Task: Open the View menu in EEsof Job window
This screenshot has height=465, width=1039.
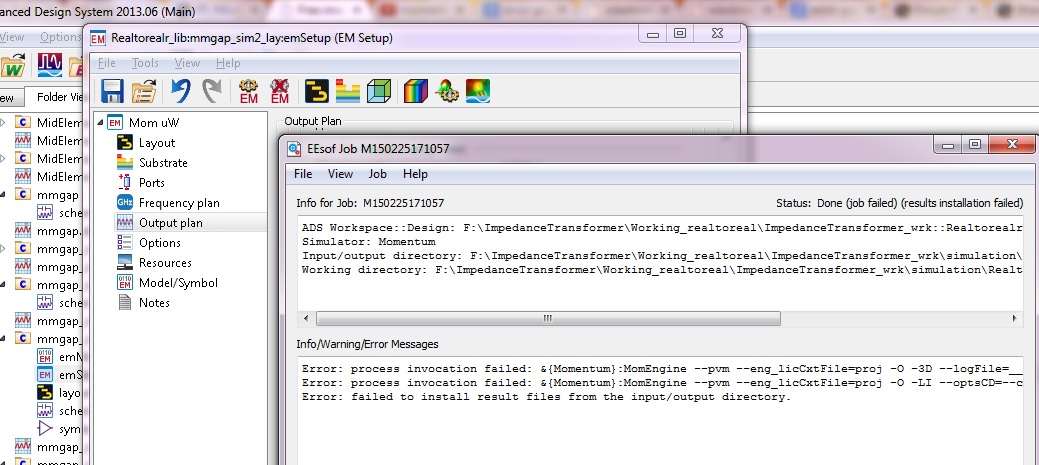Action: click(340, 174)
